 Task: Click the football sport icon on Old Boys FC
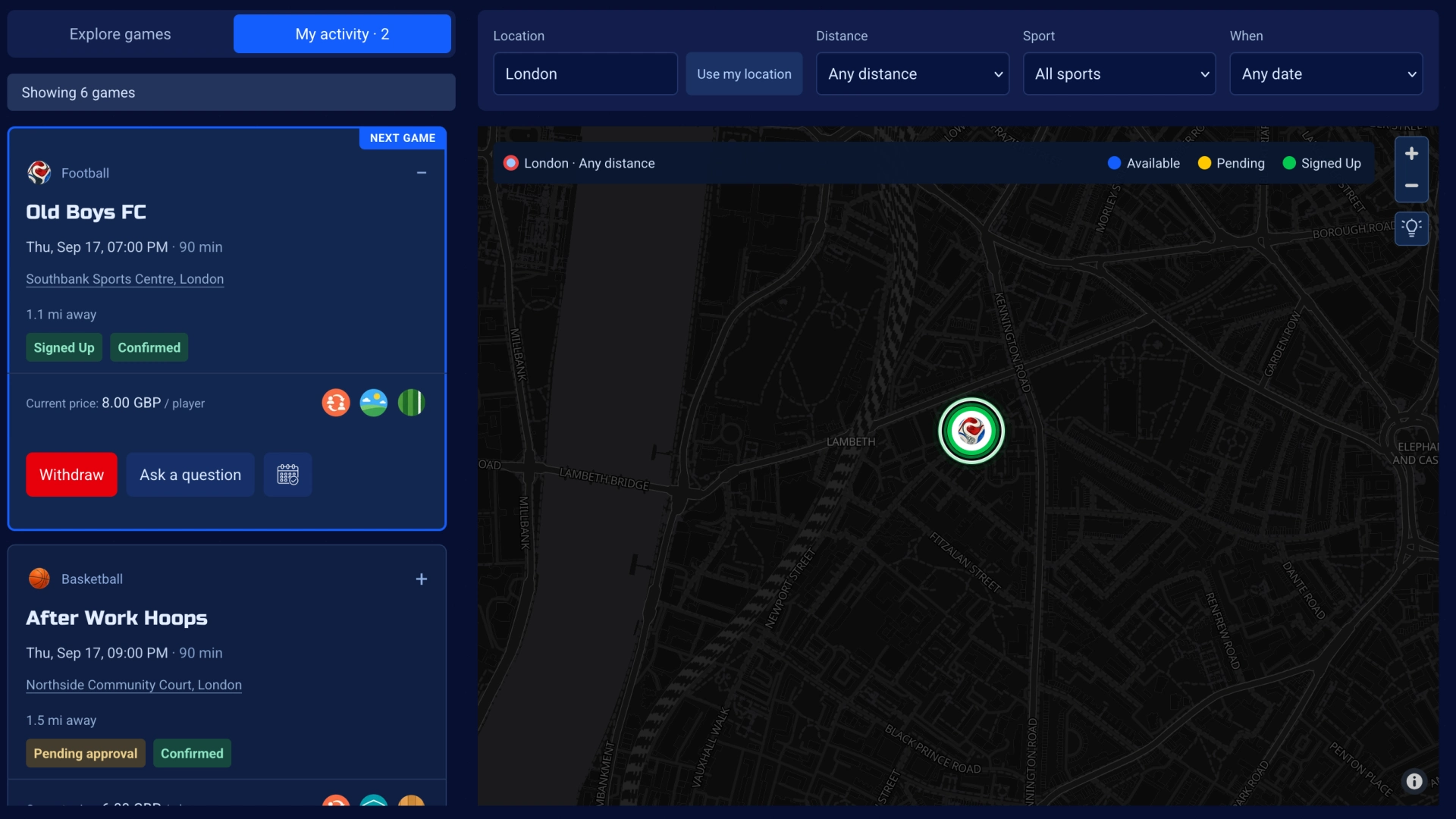click(39, 173)
